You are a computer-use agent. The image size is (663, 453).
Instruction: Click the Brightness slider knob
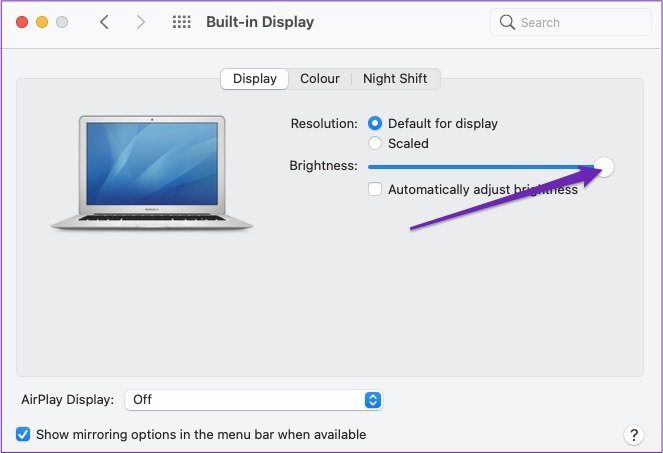pos(605,167)
